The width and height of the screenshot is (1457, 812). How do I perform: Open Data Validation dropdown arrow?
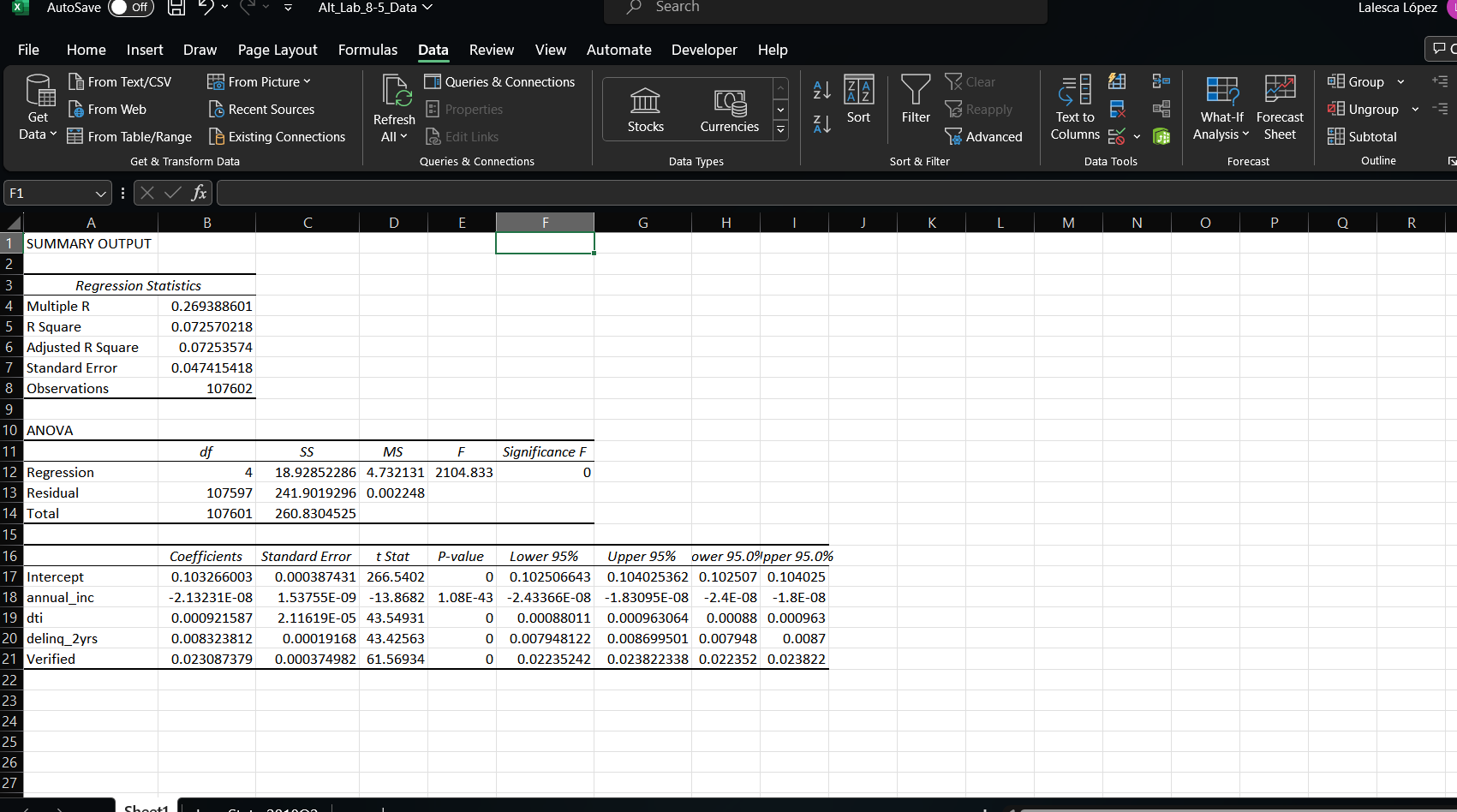(x=1137, y=136)
